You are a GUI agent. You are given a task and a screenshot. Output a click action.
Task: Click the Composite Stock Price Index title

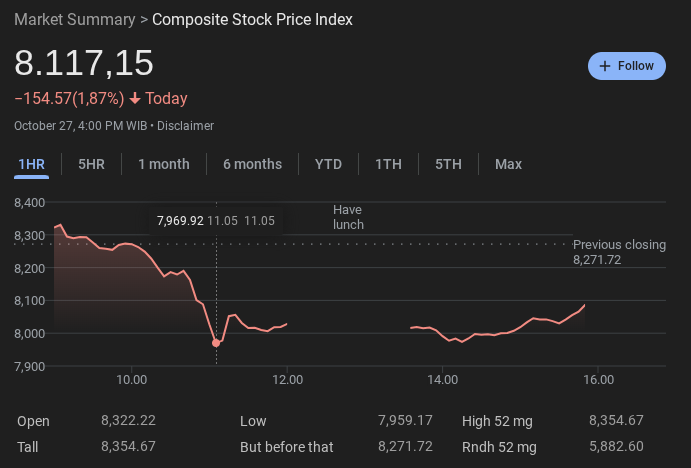point(252,19)
